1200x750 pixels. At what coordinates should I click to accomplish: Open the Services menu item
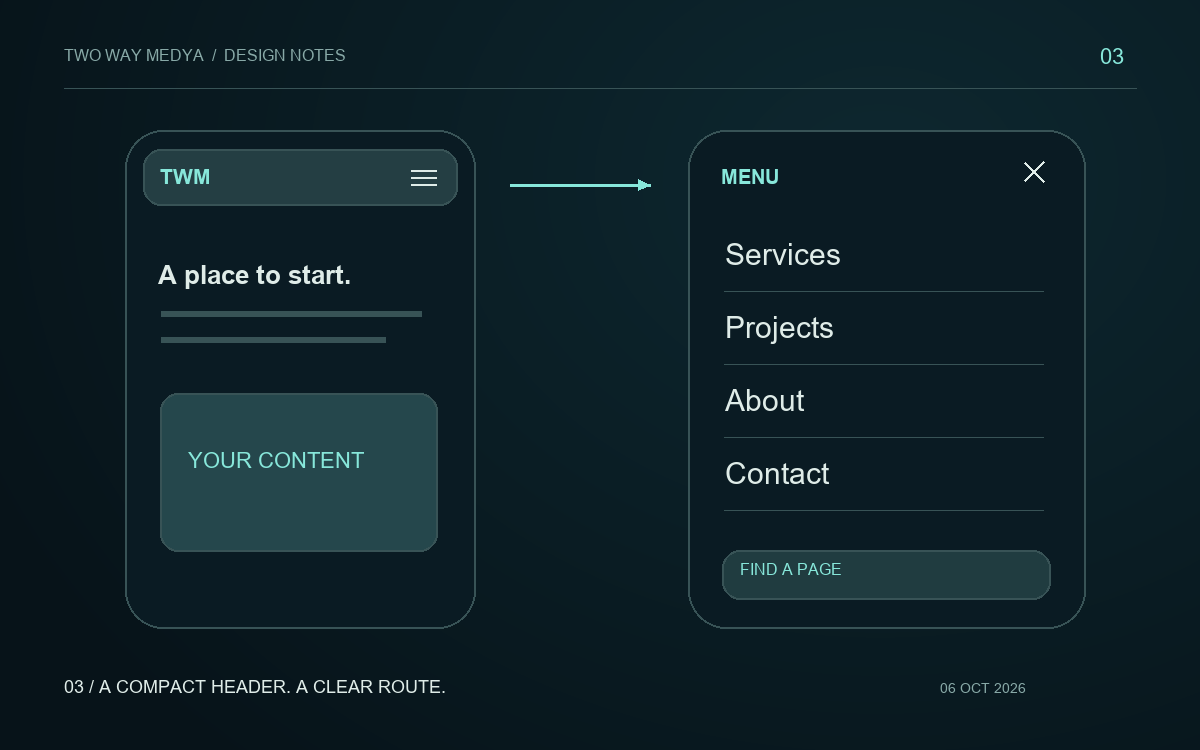(x=783, y=255)
